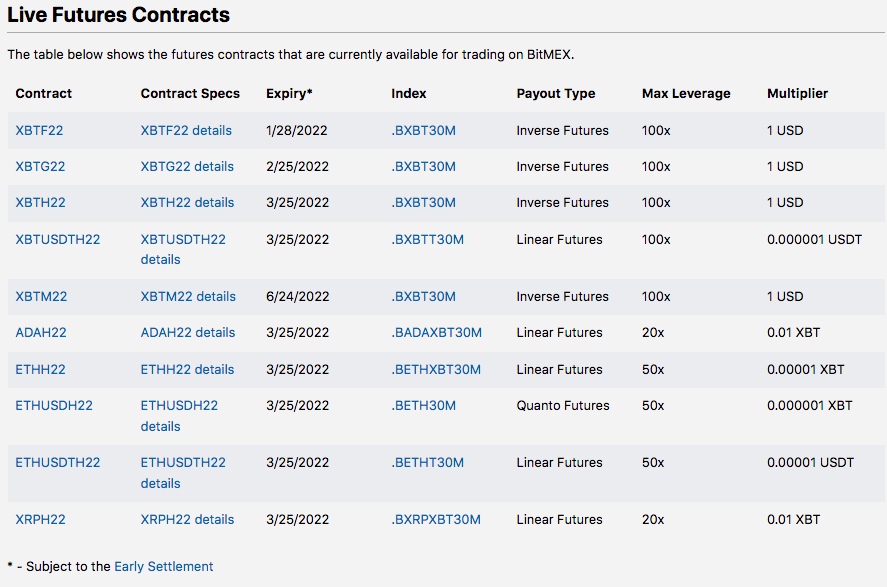Screen dimensions: 887x587
Task: Open XBTUSDTH22 details link
Action: [183, 249]
